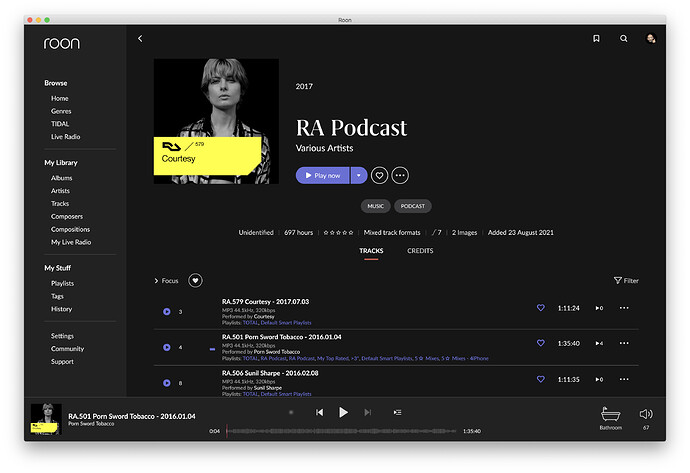Click Various Artists link
Viewport: 690px width, 473px height.
click(x=324, y=148)
